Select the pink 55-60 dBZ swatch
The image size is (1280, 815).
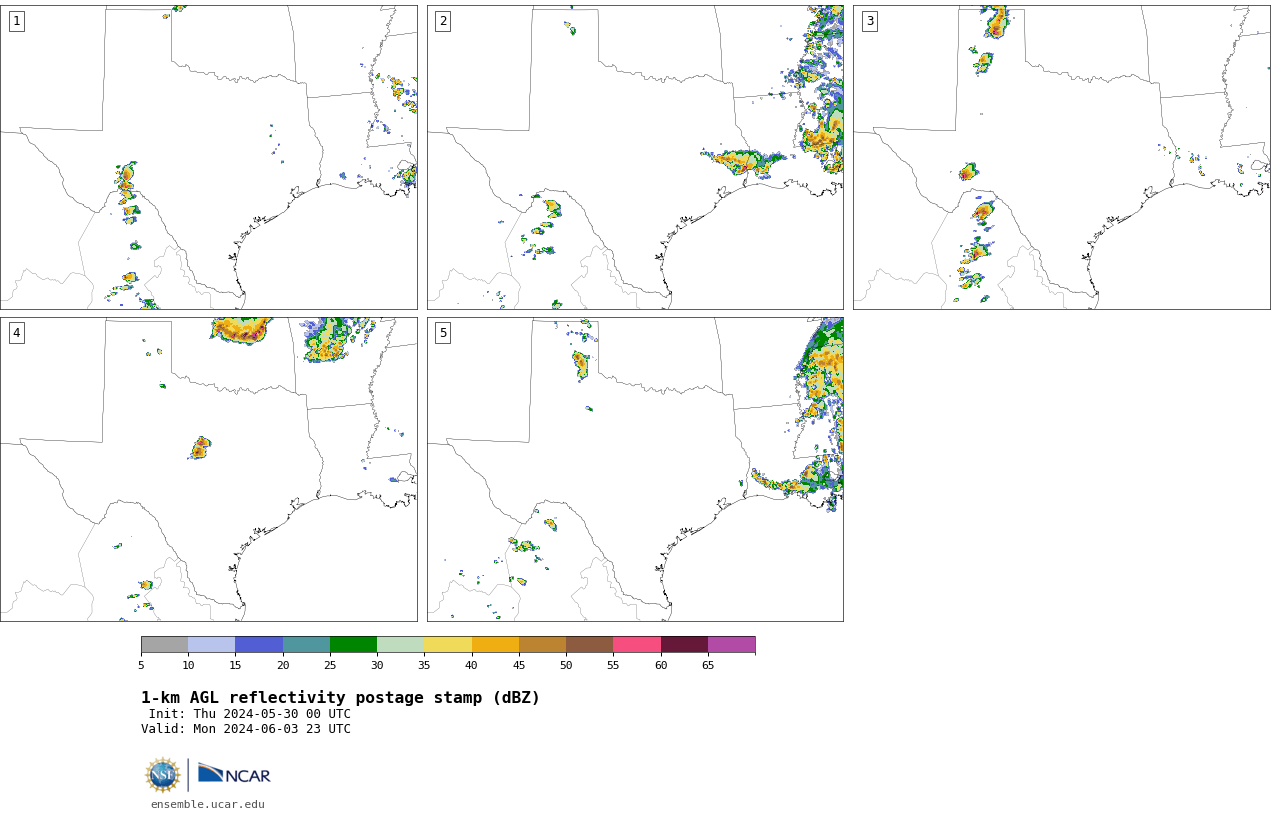637,645
